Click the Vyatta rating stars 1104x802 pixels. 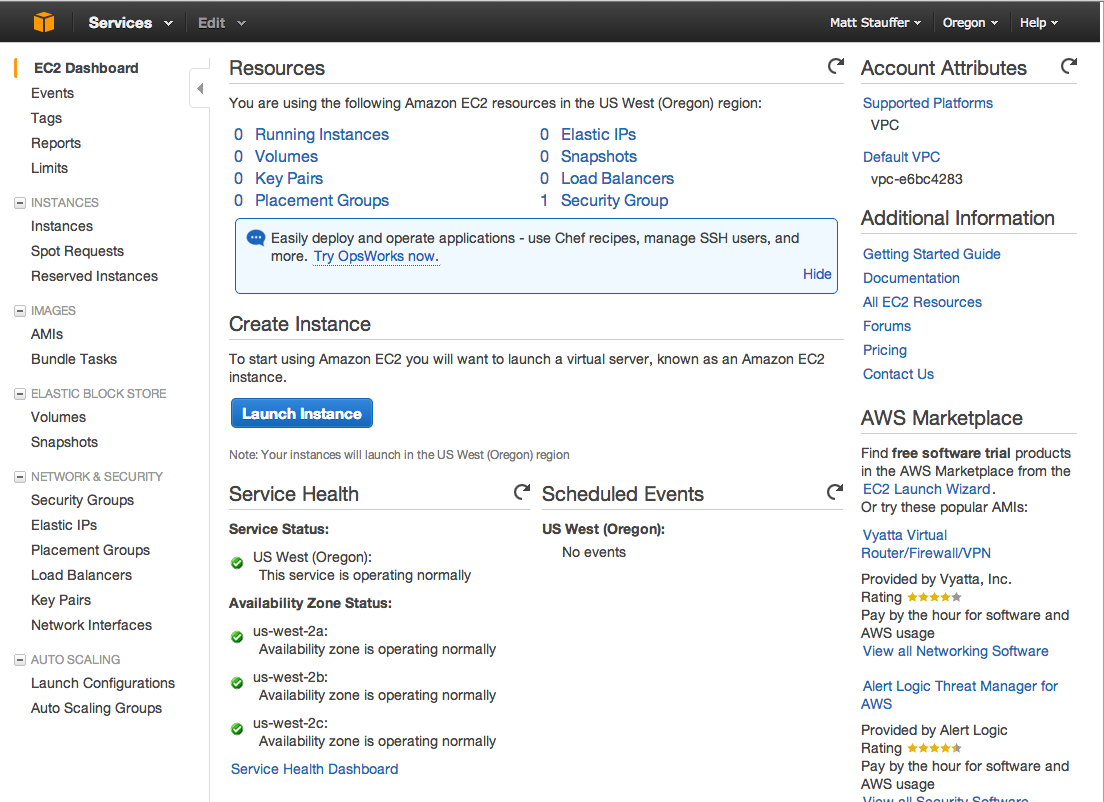click(x=934, y=597)
